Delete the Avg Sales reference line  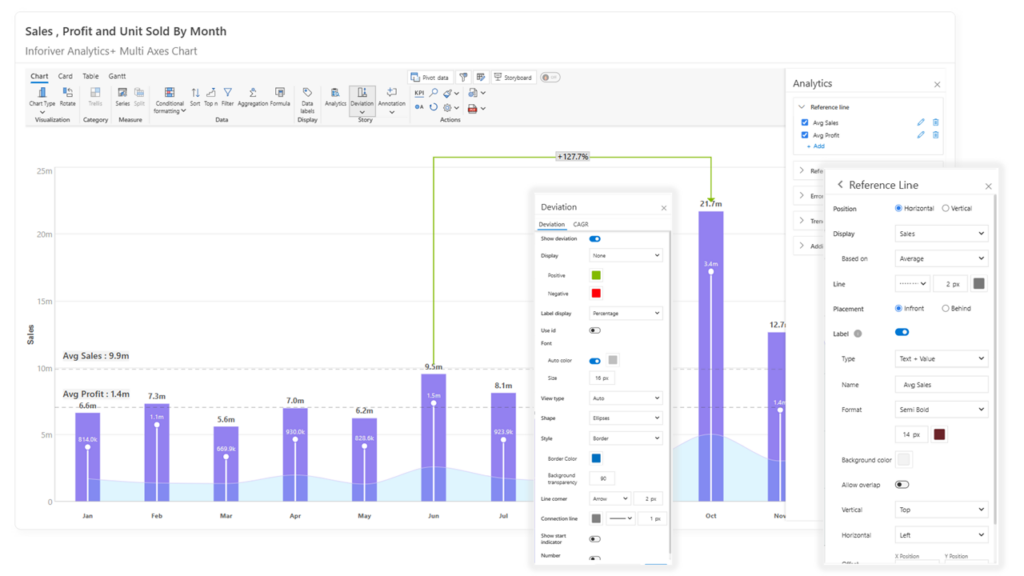[936, 122]
